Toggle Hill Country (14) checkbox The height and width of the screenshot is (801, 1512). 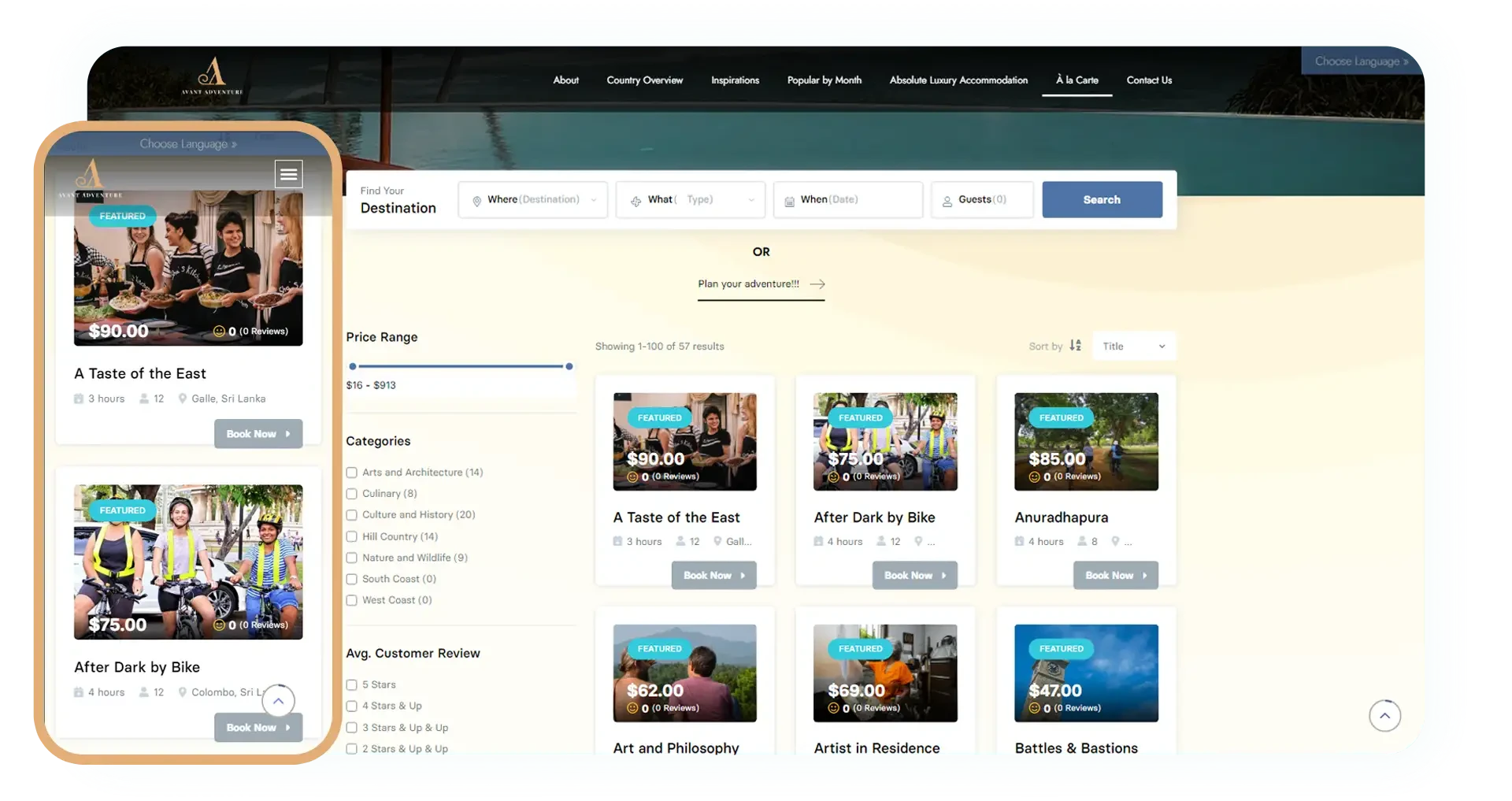352,536
